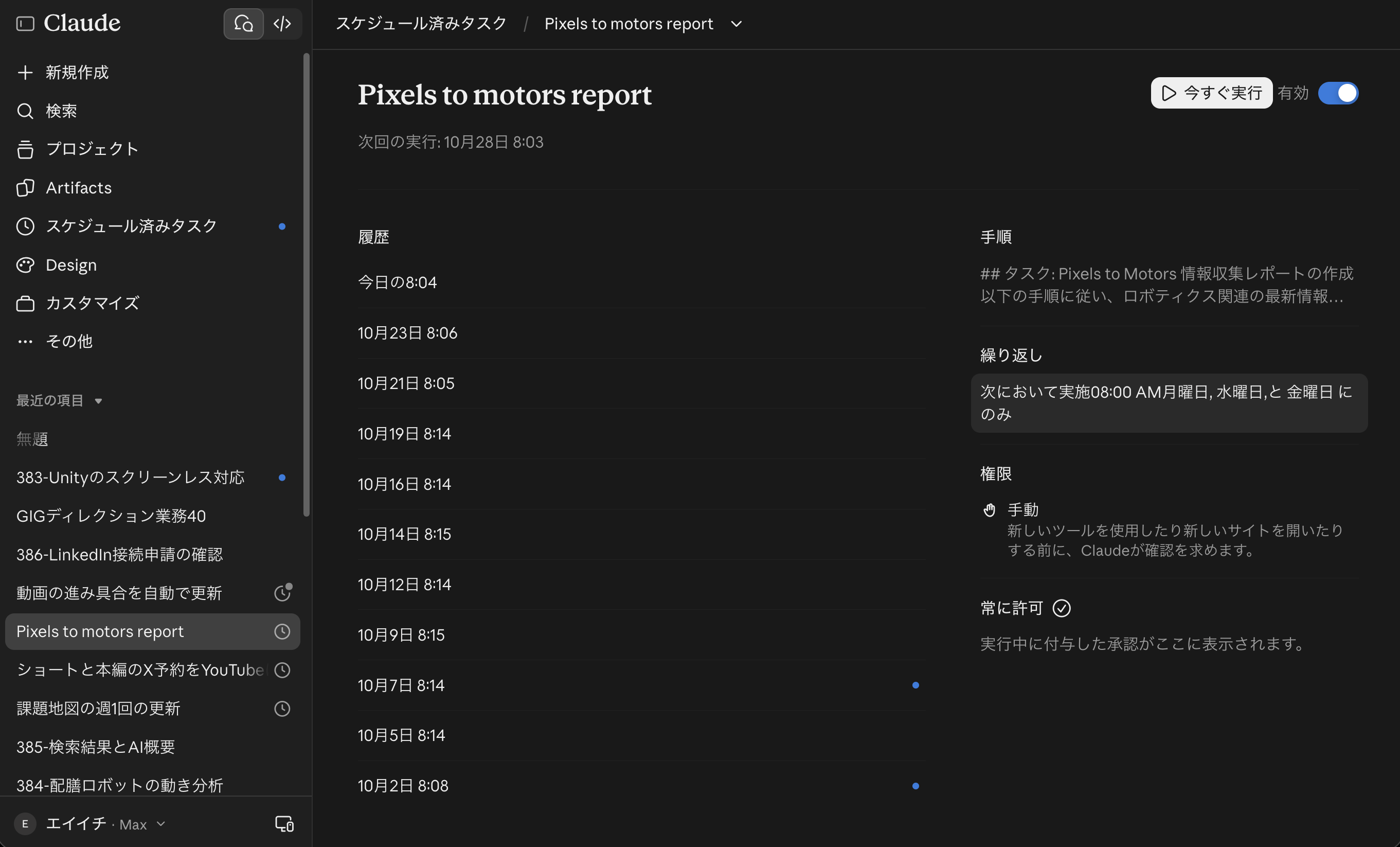Open the 10月14日 8:15 run
The width and height of the screenshot is (1400, 847).
pyautogui.click(x=641, y=534)
